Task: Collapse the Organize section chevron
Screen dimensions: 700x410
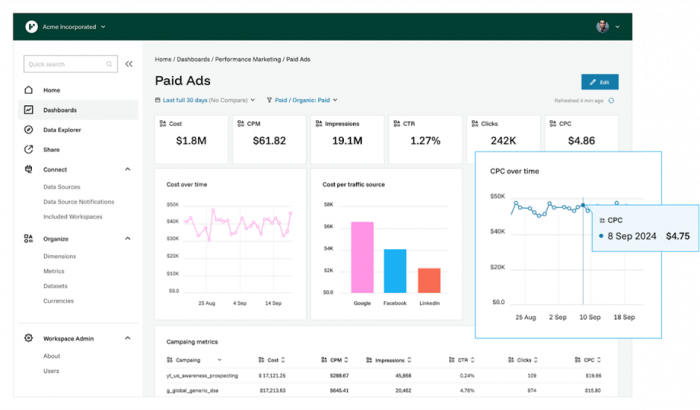Action: 127,238
